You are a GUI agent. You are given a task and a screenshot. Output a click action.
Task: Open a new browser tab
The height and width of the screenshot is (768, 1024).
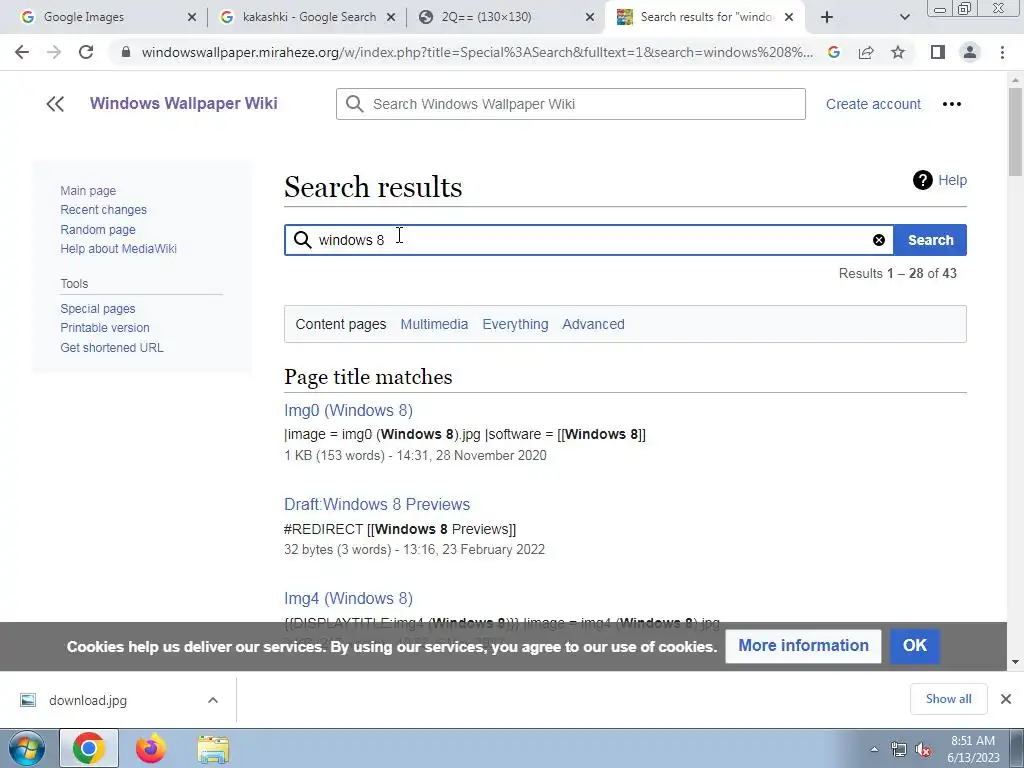[827, 17]
